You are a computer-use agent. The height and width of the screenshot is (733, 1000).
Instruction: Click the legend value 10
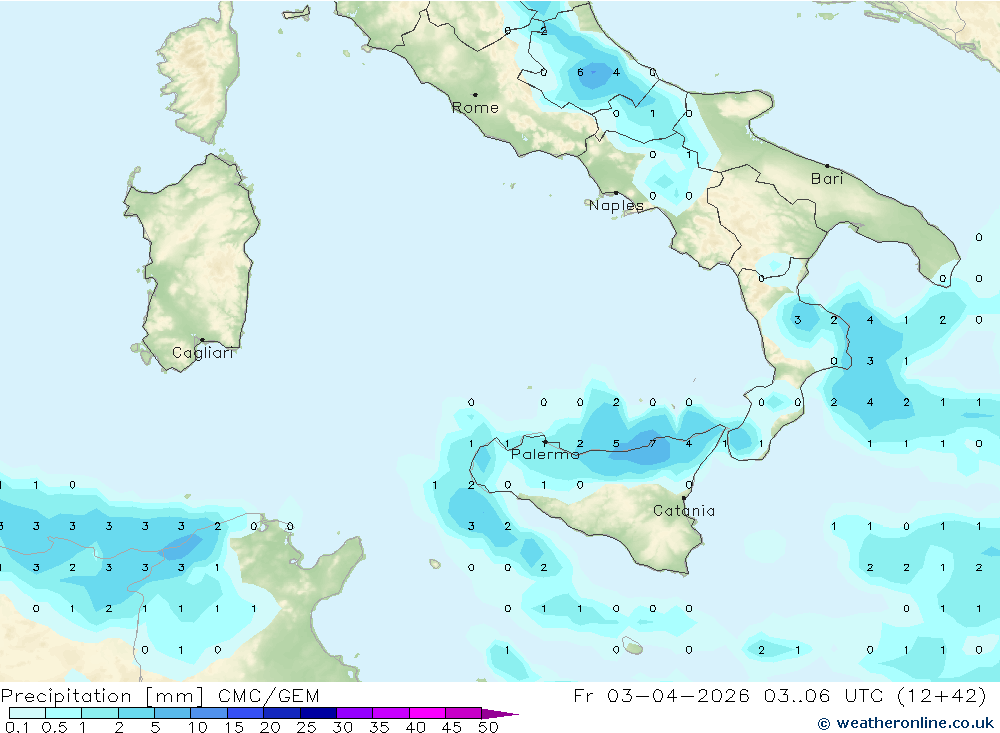198,727
